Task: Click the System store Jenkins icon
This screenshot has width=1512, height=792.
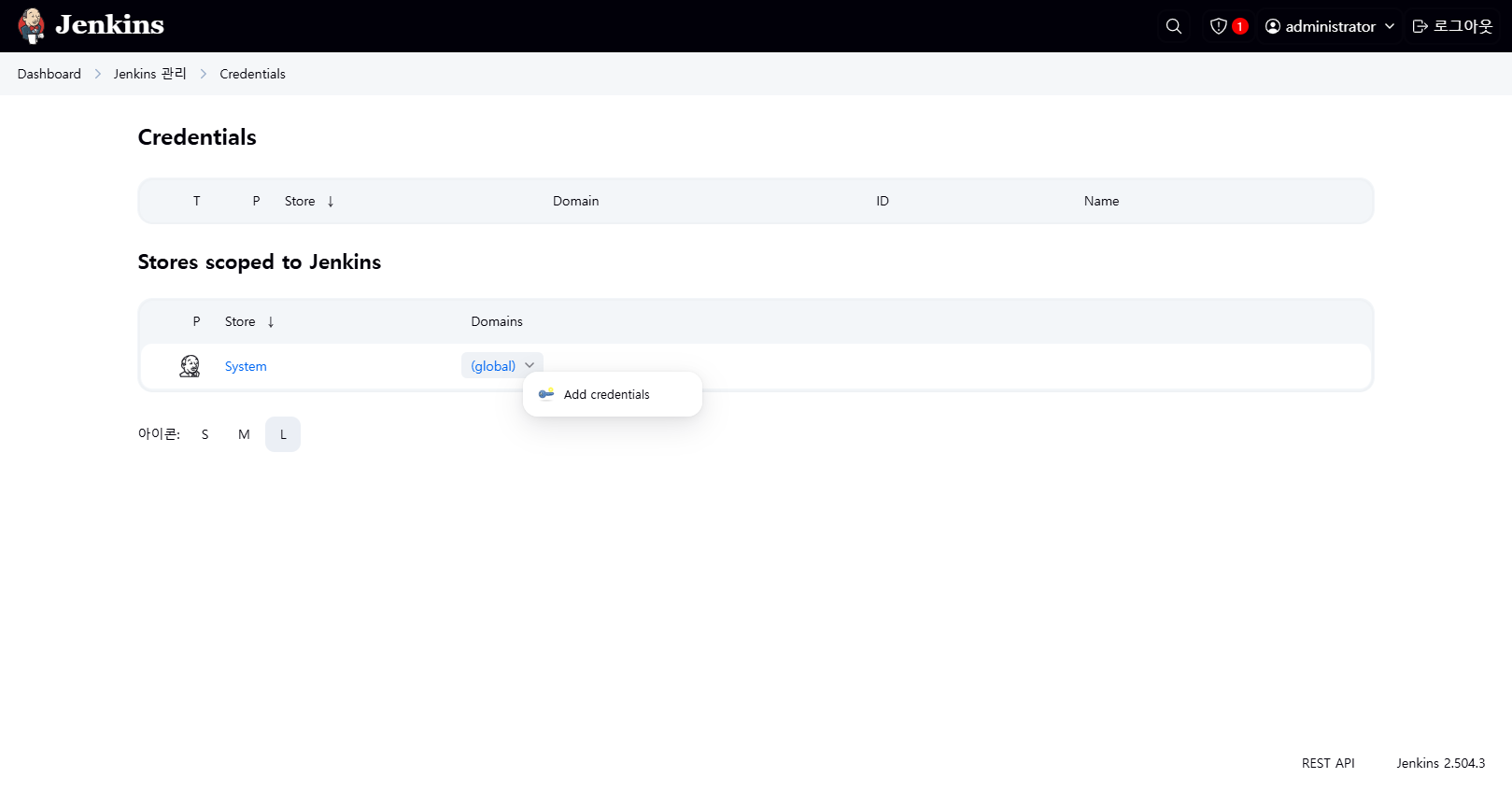Action: point(190,366)
